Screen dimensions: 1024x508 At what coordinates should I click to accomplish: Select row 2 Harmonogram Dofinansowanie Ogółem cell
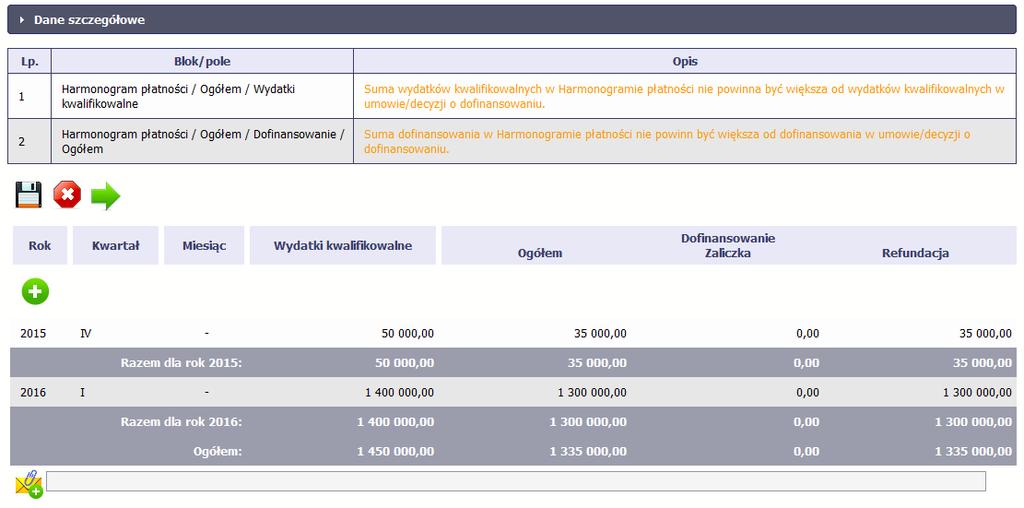(202, 141)
